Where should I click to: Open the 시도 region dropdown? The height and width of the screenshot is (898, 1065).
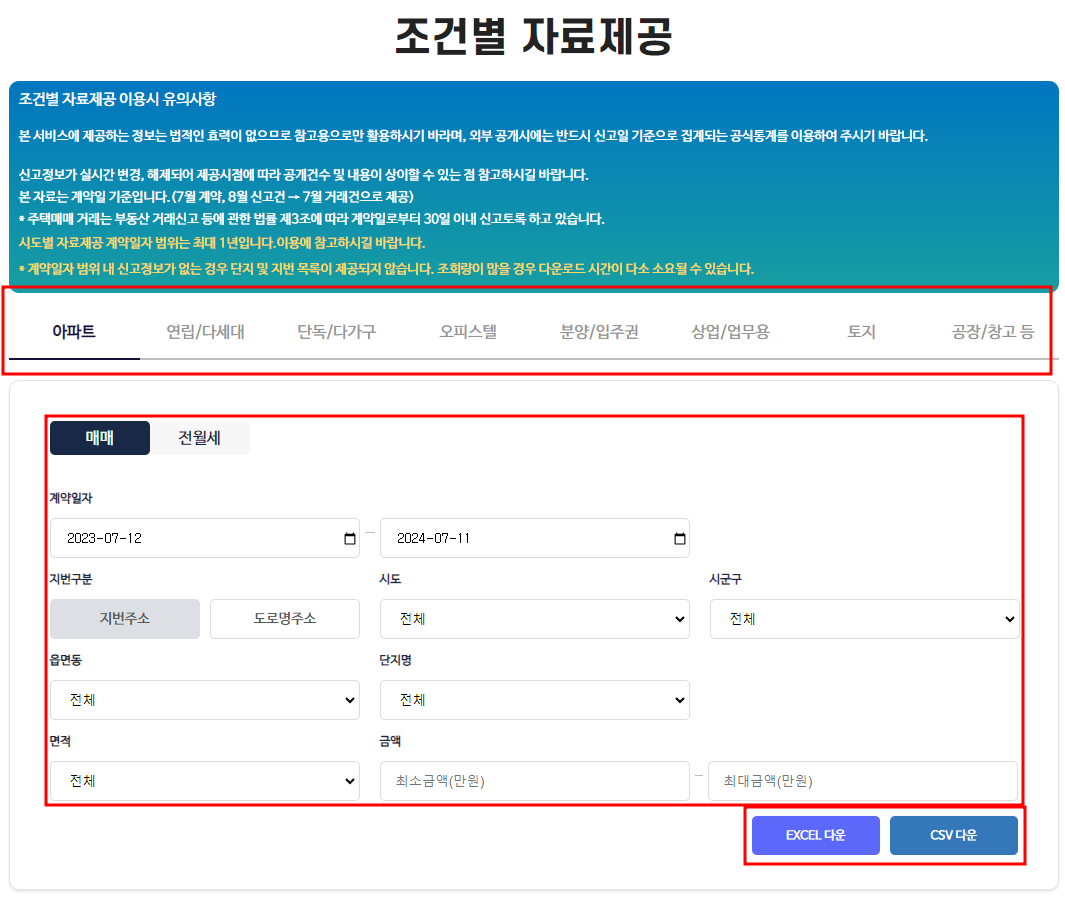point(534,618)
